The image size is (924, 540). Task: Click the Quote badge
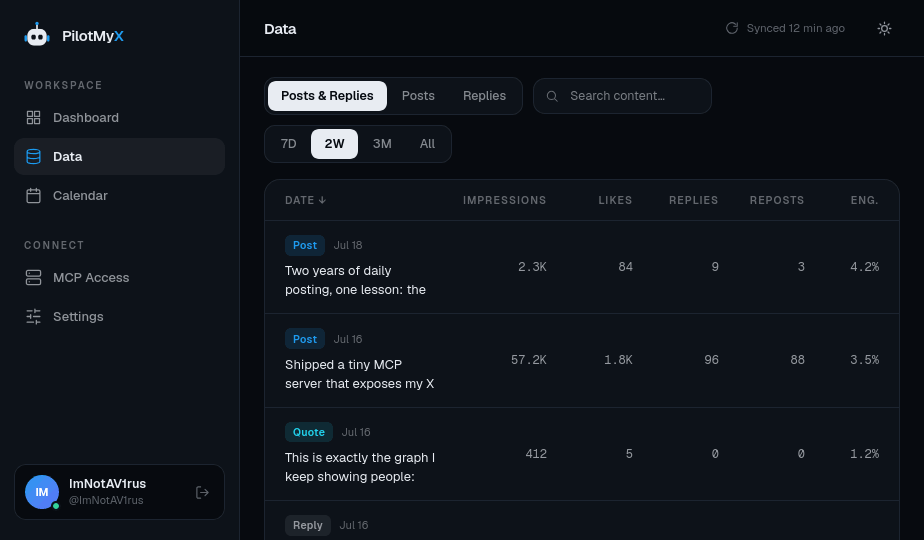309,432
